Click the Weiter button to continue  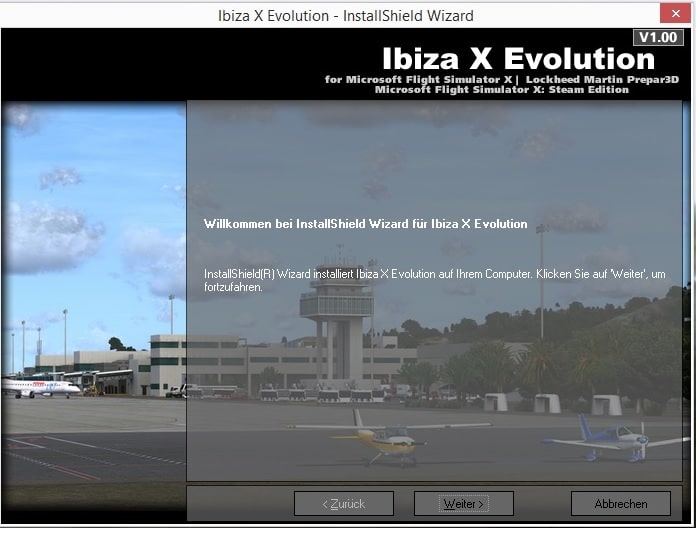[x=463, y=504]
